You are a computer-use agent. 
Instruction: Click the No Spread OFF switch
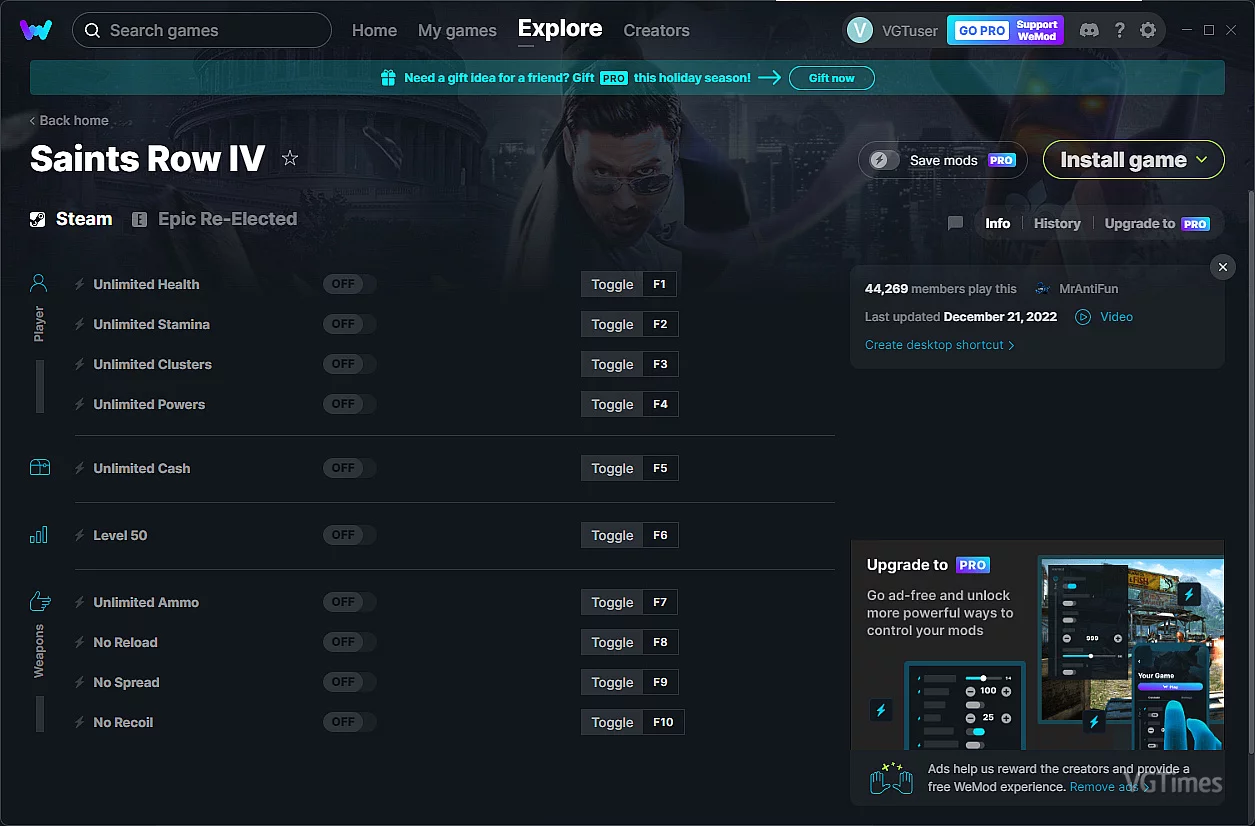(349, 682)
